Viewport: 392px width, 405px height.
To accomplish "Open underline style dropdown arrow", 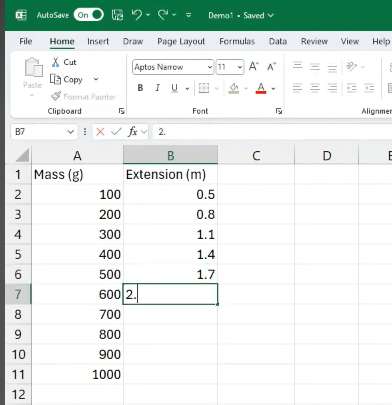I will tap(187, 89).
